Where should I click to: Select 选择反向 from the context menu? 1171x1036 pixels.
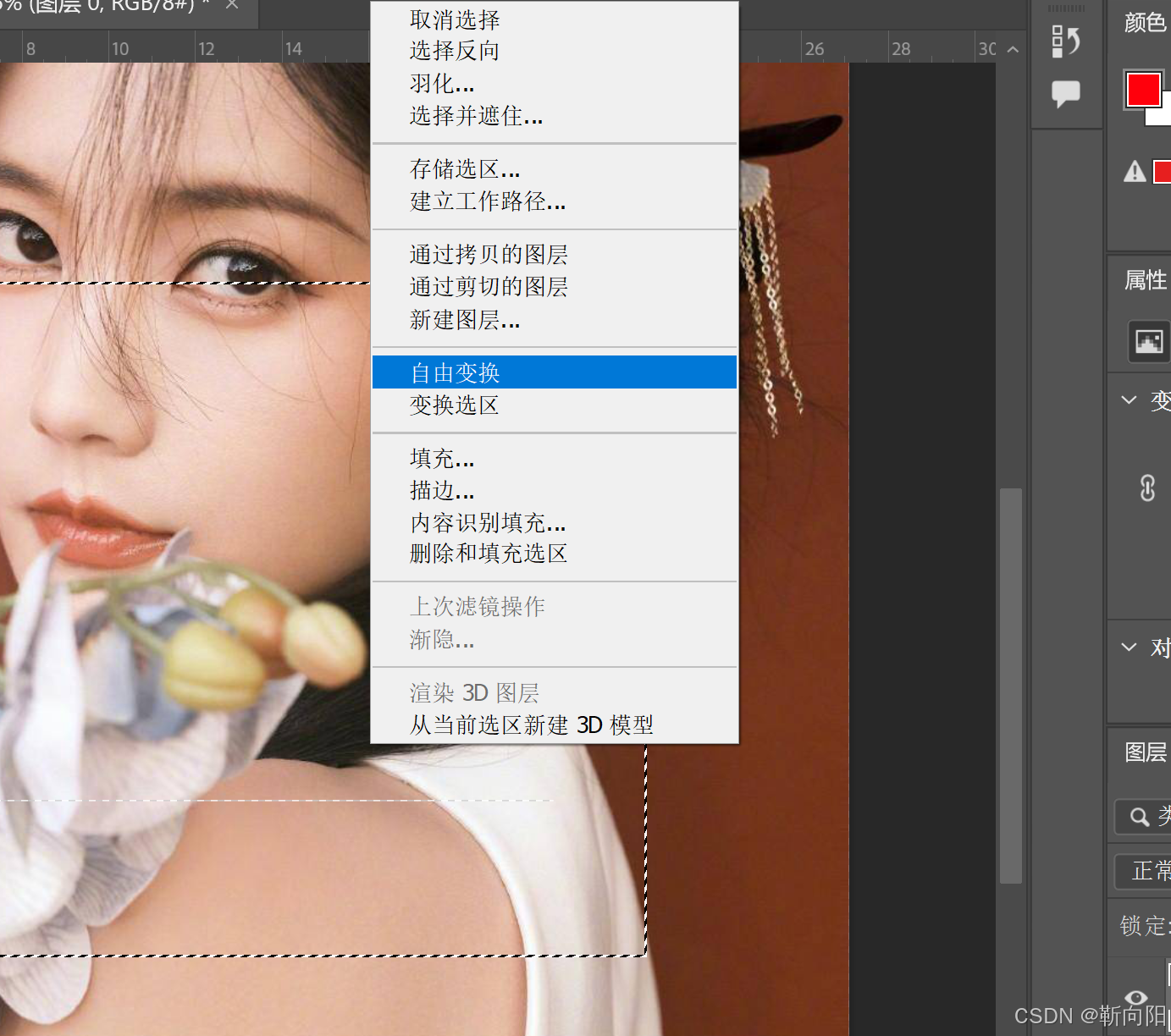click(554, 51)
